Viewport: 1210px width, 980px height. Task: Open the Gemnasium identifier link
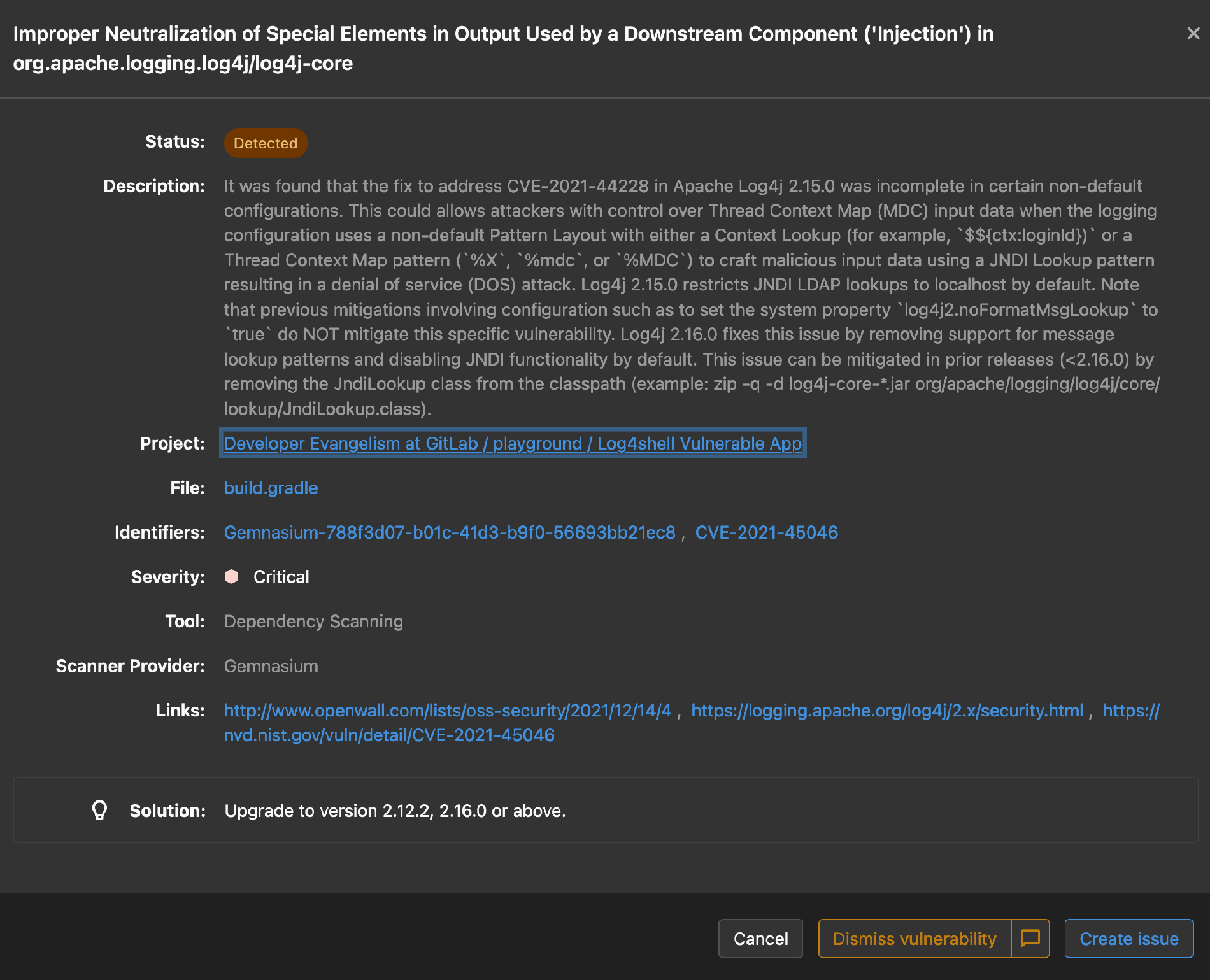450,532
